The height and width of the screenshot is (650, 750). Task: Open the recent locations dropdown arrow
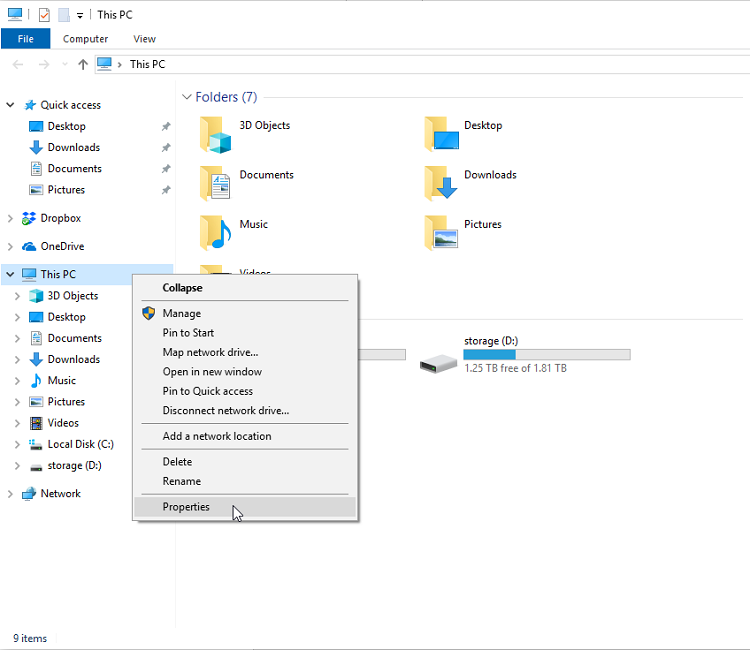(65, 65)
